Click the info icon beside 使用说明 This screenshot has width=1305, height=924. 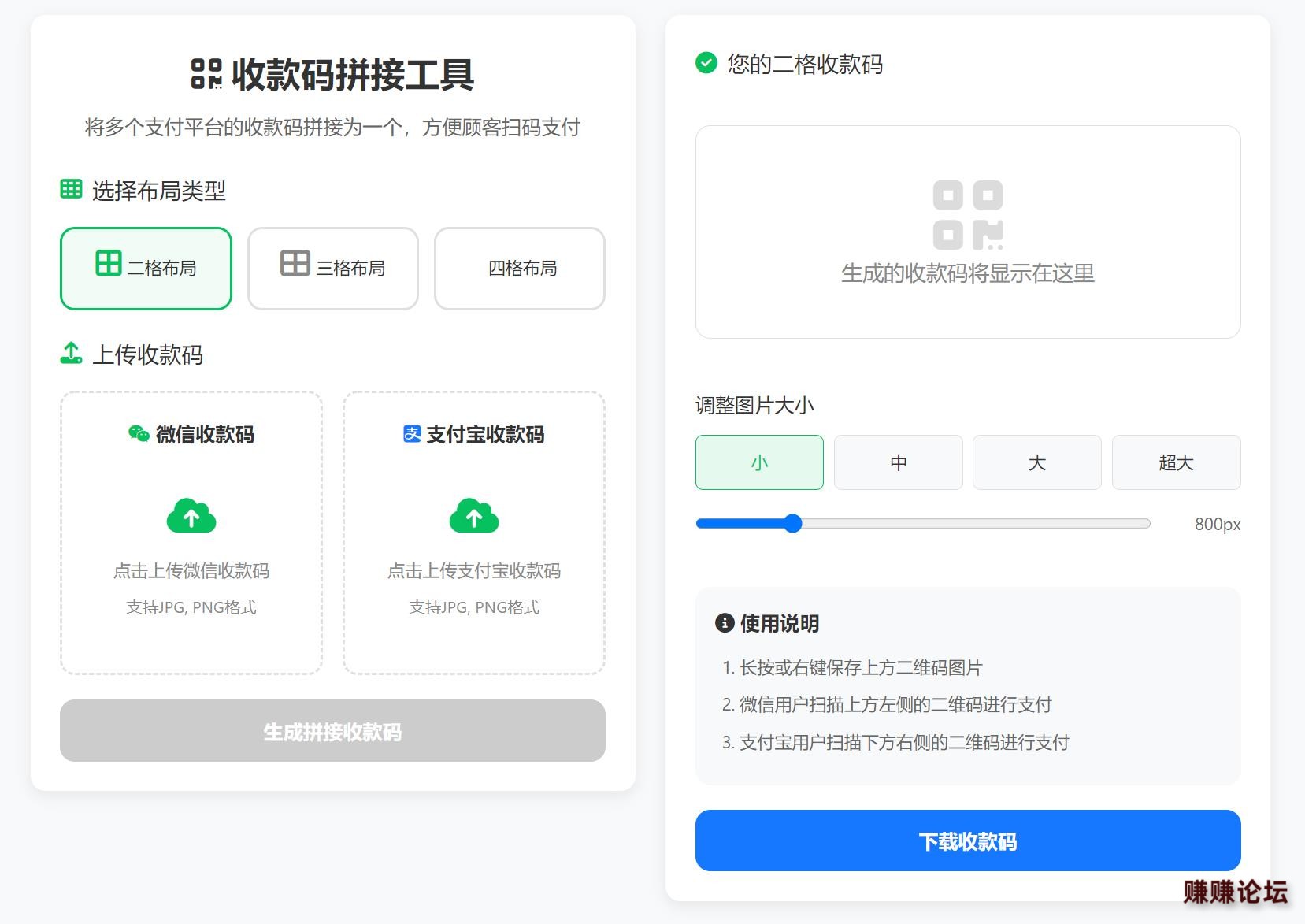(724, 623)
